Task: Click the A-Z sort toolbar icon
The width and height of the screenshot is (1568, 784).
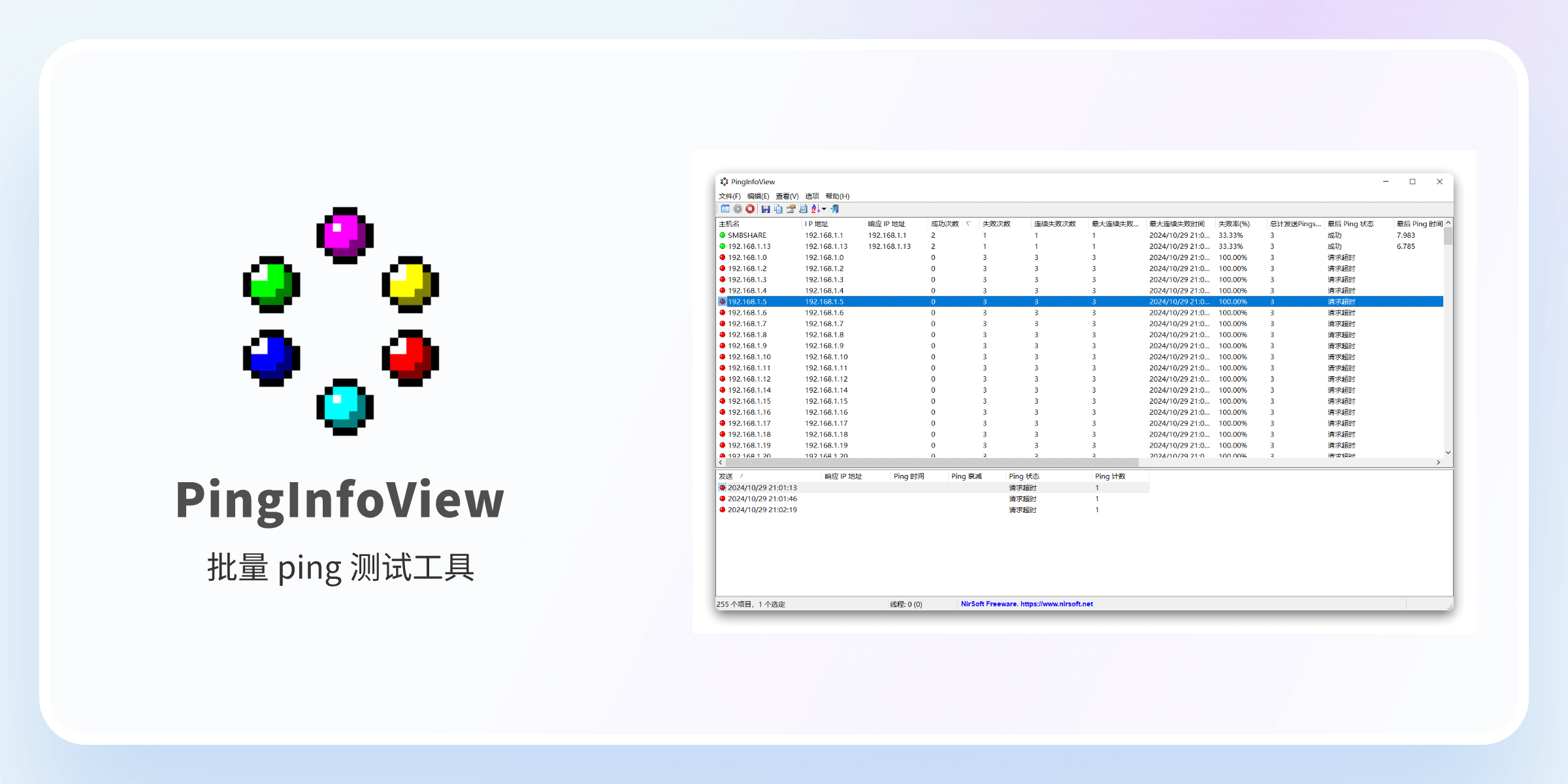Action: pyautogui.click(x=815, y=209)
